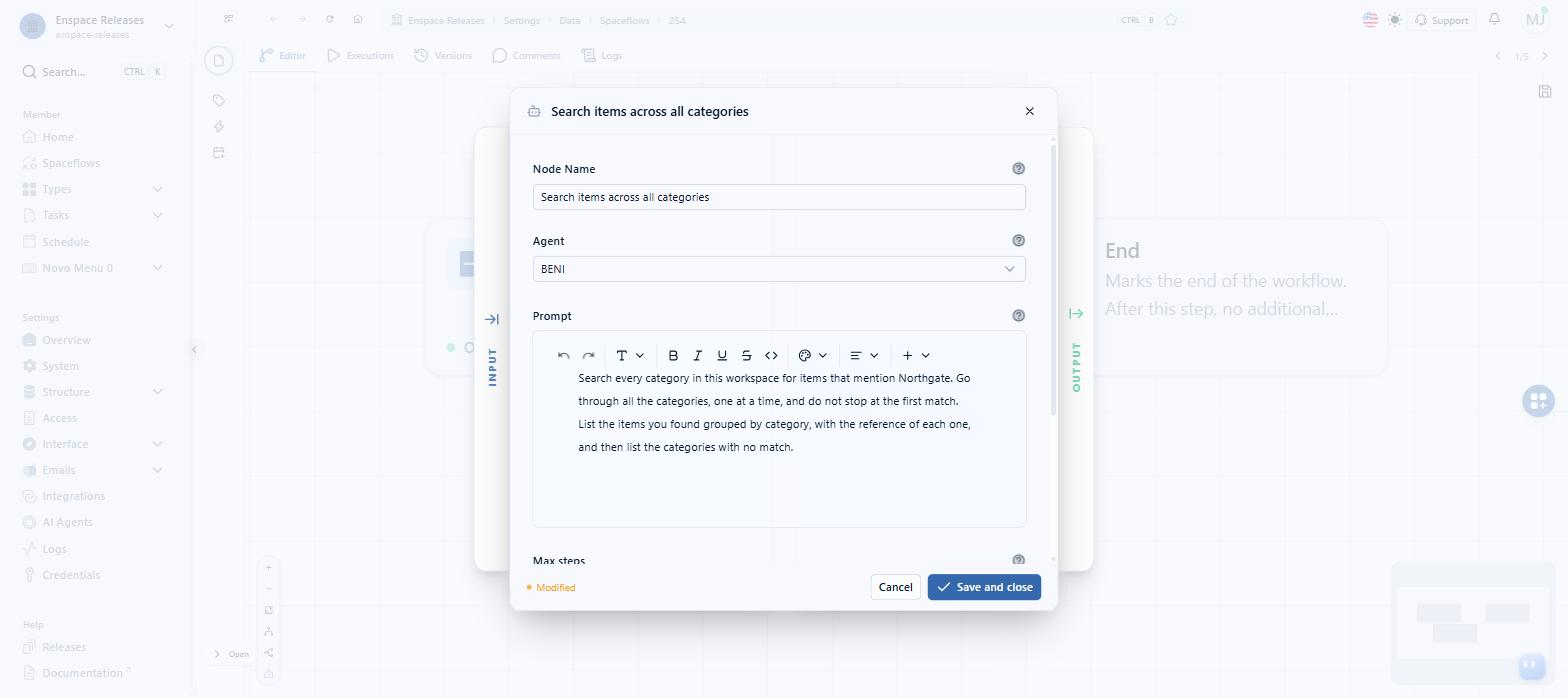The height and width of the screenshot is (698, 1568).
Task: Open the insert plus dropdown
Action: (x=916, y=355)
